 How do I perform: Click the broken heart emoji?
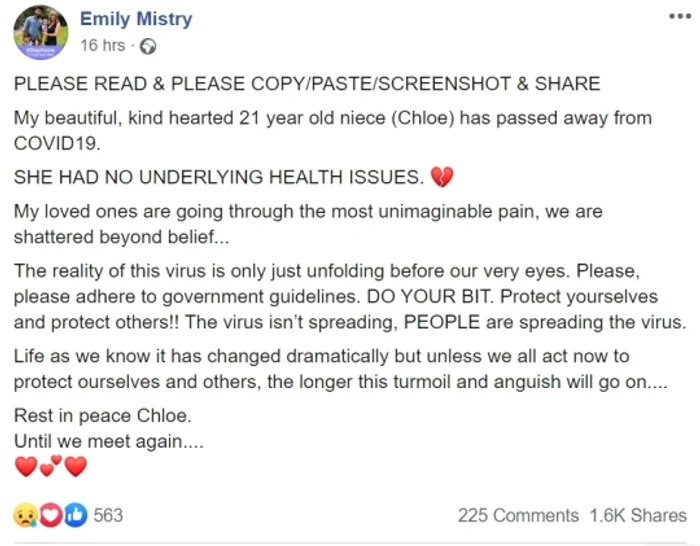pos(442,177)
